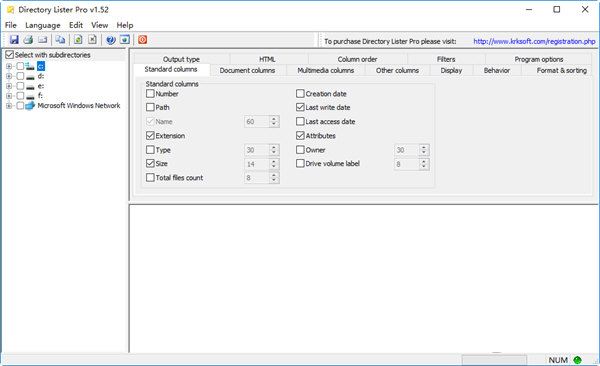Click the Microsoft Windows Network icon

tap(30, 105)
